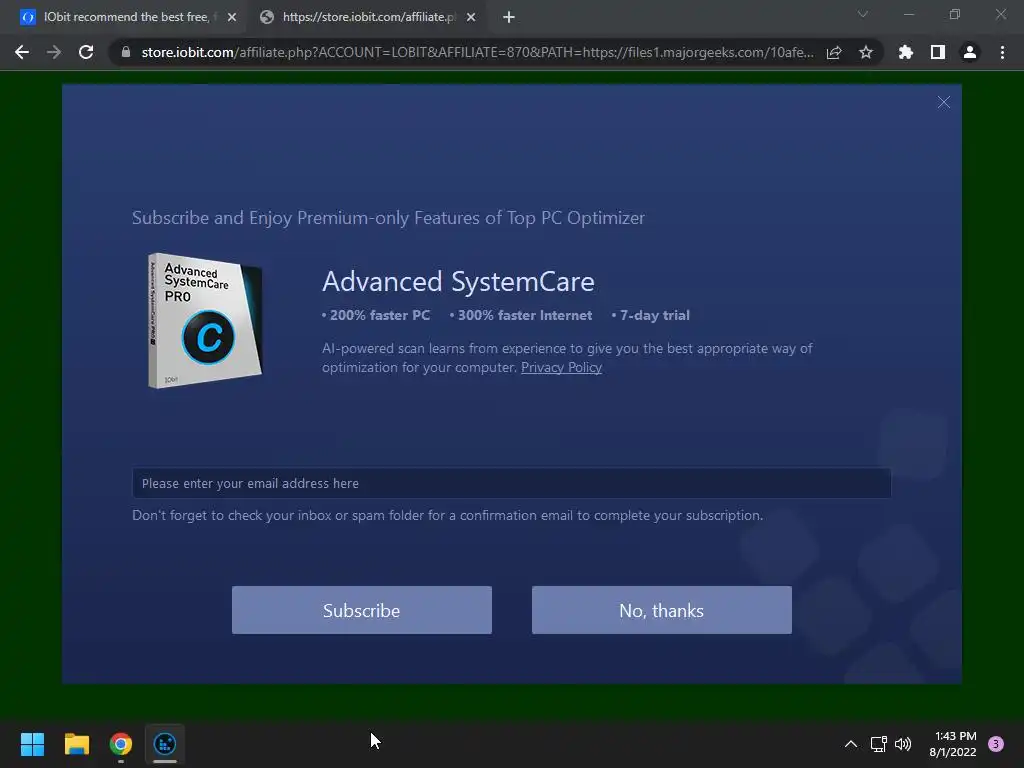Go back to the previous page
Viewport: 1024px width, 768px height.
click(22, 52)
